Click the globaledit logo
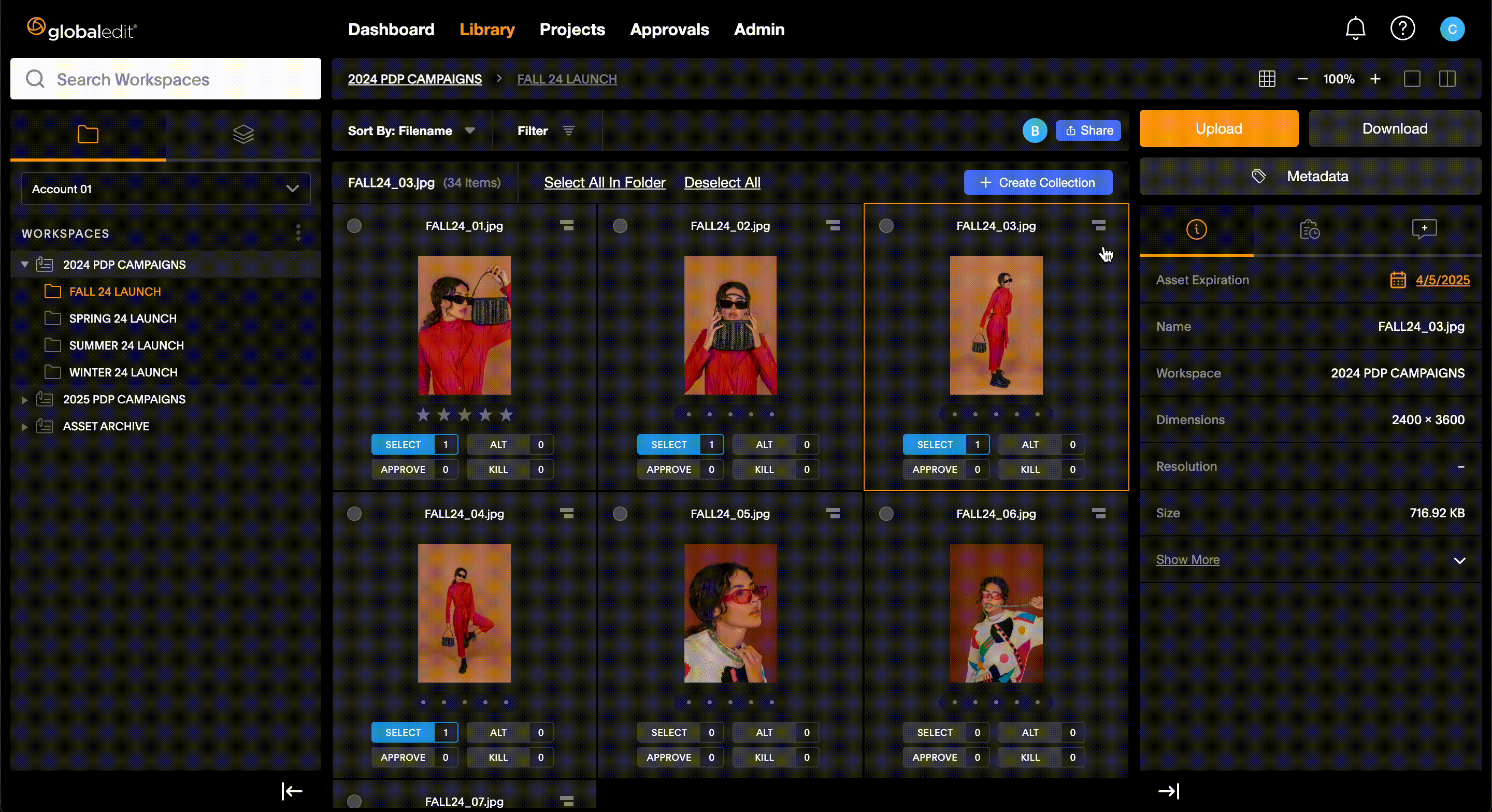Image resolution: width=1492 pixels, height=812 pixels. (82, 29)
